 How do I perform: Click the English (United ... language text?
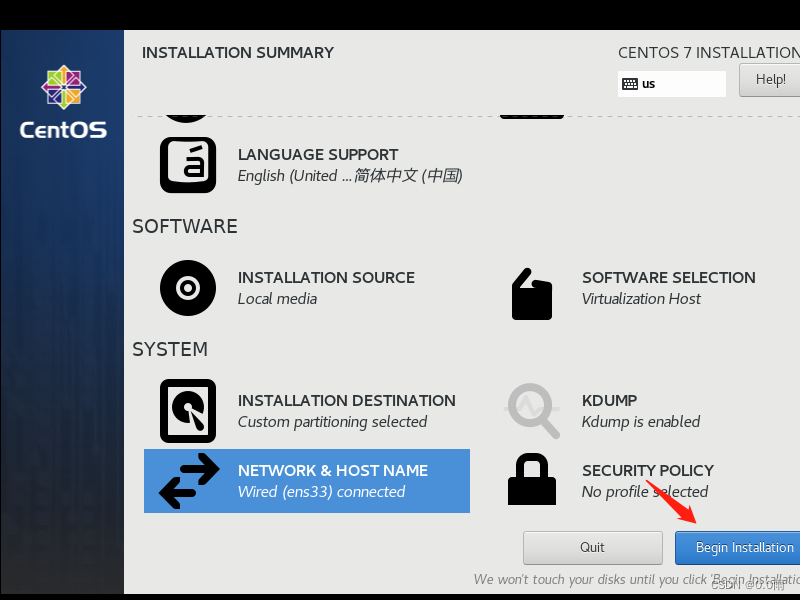tap(350, 176)
